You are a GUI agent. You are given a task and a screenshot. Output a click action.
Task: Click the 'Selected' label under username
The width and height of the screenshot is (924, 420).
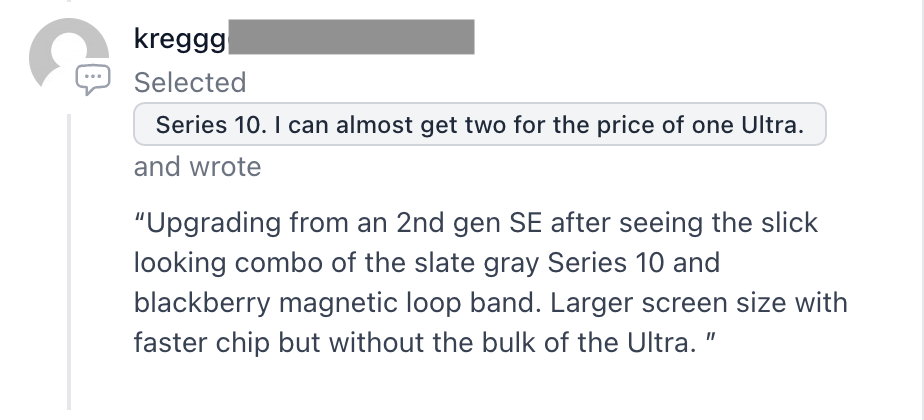[190, 82]
